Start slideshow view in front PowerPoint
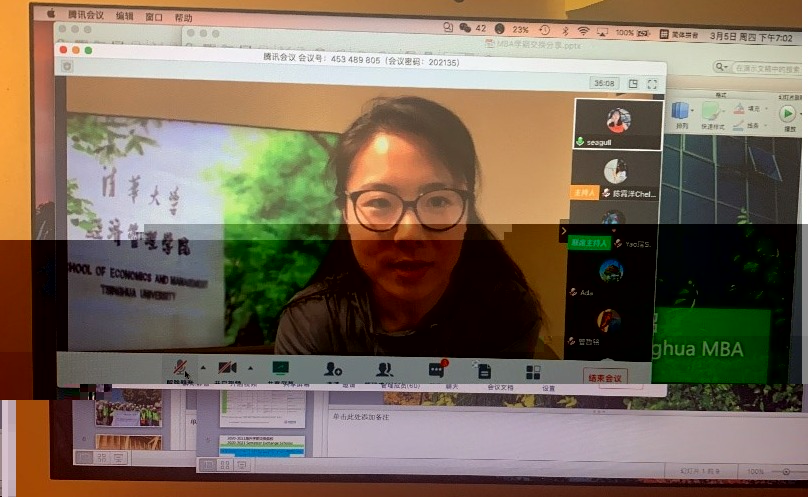 [242, 465]
